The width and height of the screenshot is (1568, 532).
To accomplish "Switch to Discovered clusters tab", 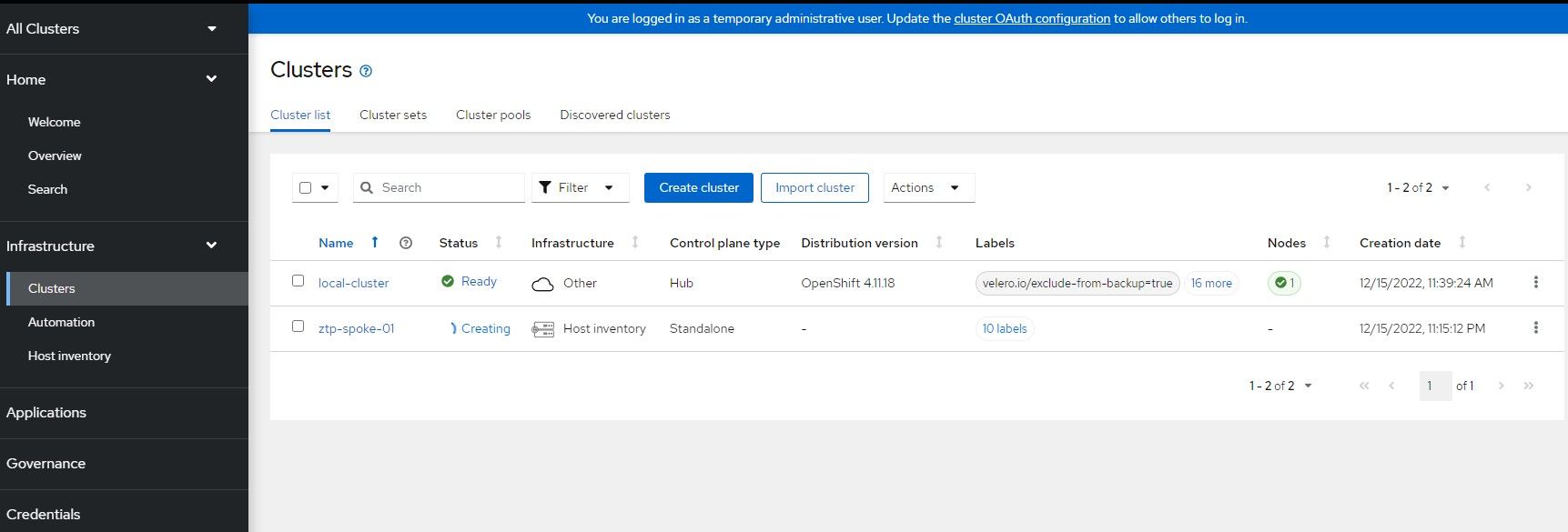I will 615,115.
